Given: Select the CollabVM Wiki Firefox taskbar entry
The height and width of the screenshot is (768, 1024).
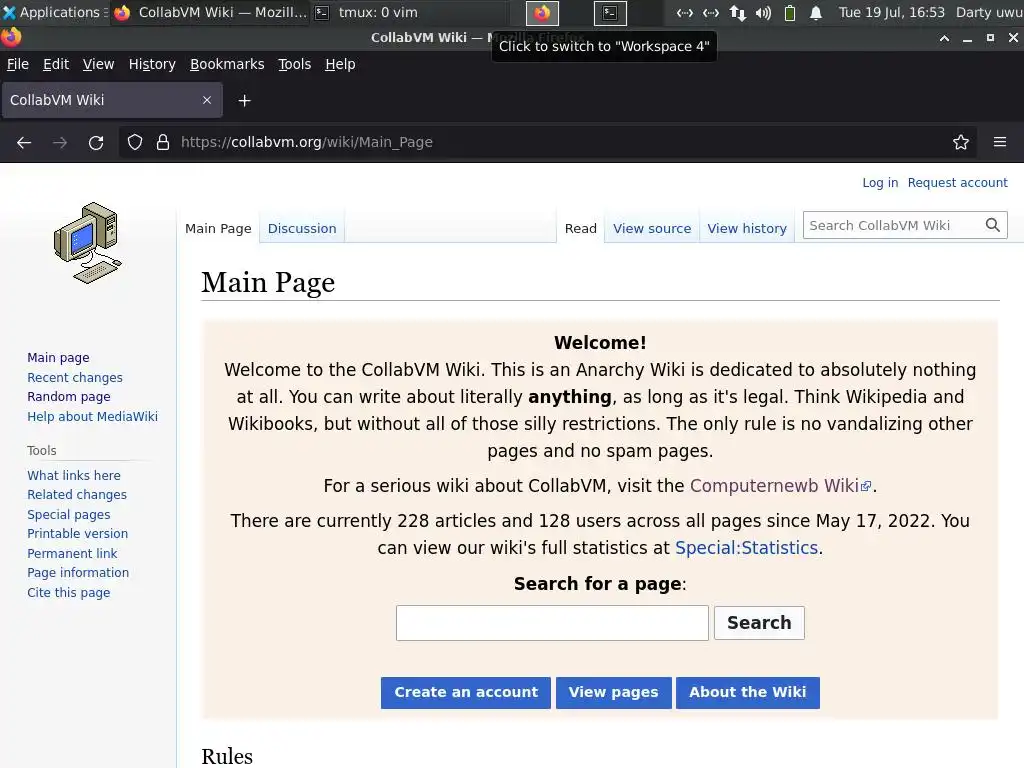Looking at the screenshot, I should pyautogui.click(x=210, y=12).
